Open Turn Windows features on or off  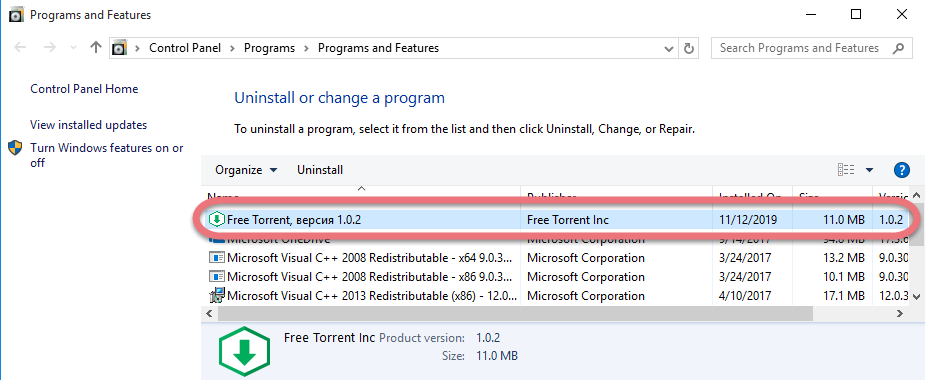107,155
